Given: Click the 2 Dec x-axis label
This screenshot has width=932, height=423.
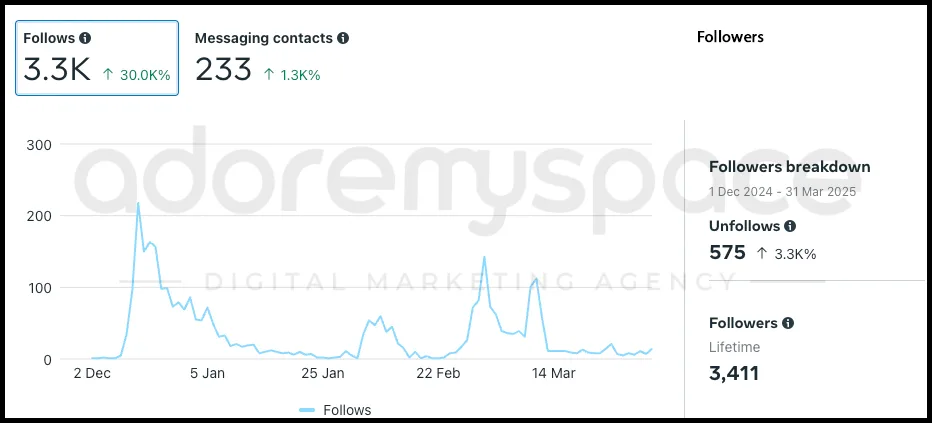Looking at the screenshot, I should 92,373.
